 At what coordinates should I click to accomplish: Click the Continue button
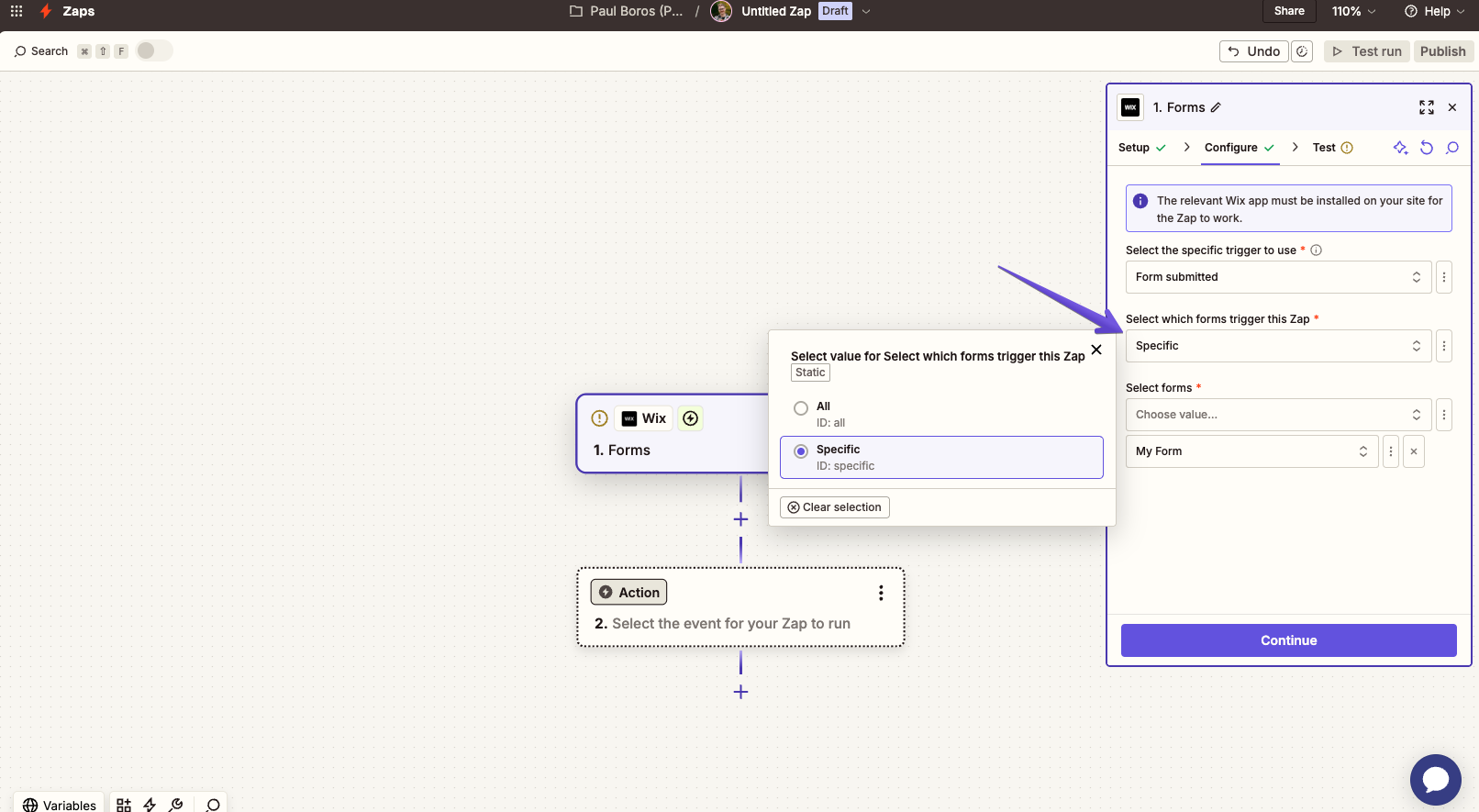click(x=1288, y=640)
